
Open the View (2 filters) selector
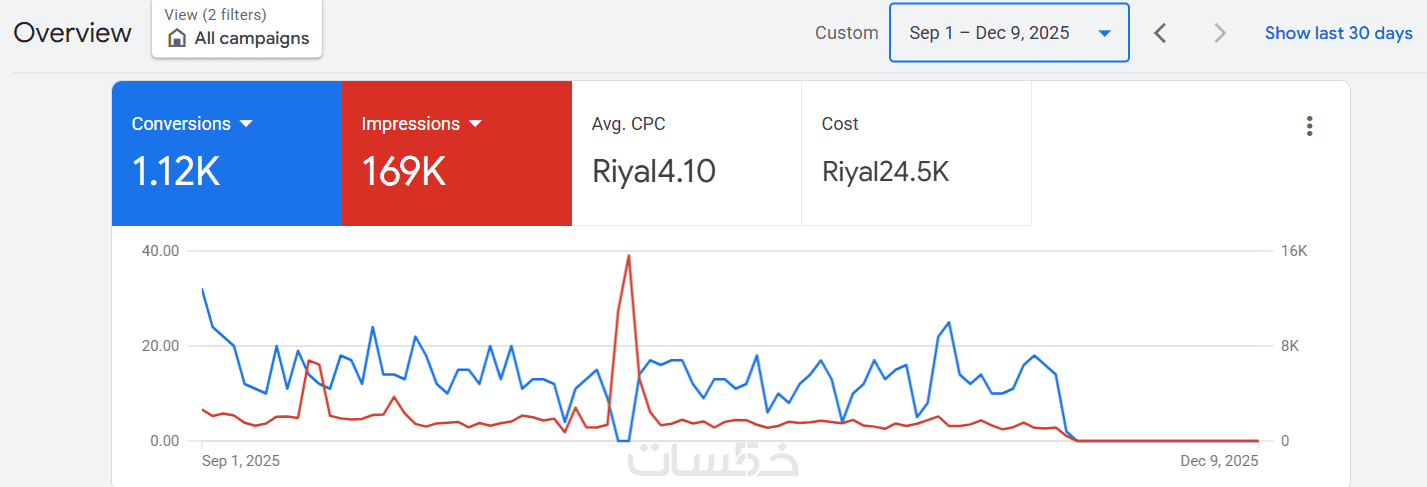tap(237, 28)
